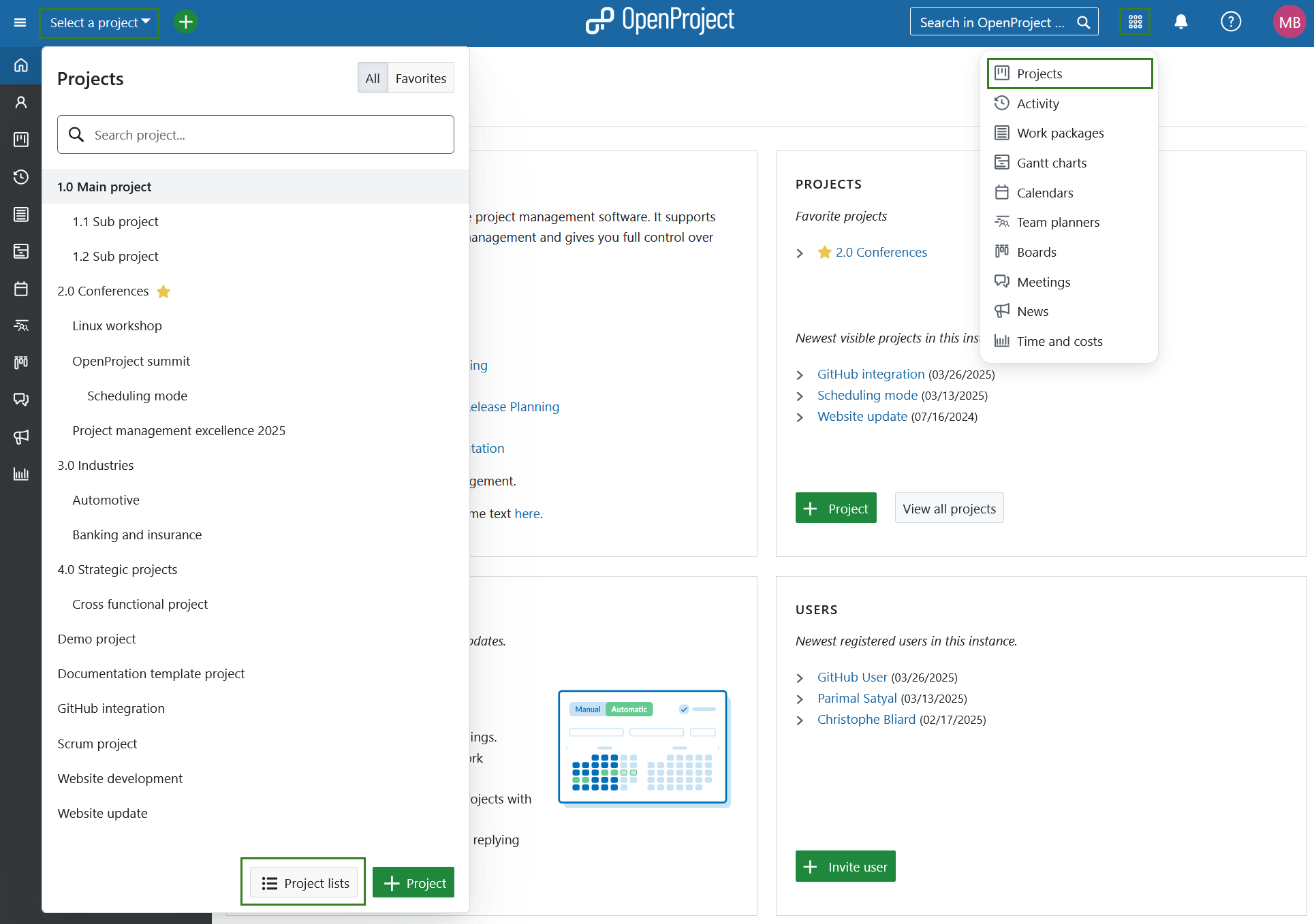Switch to the Favorites tab in the projects panel
Image resolution: width=1314 pixels, height=924 pixels.
420,77
